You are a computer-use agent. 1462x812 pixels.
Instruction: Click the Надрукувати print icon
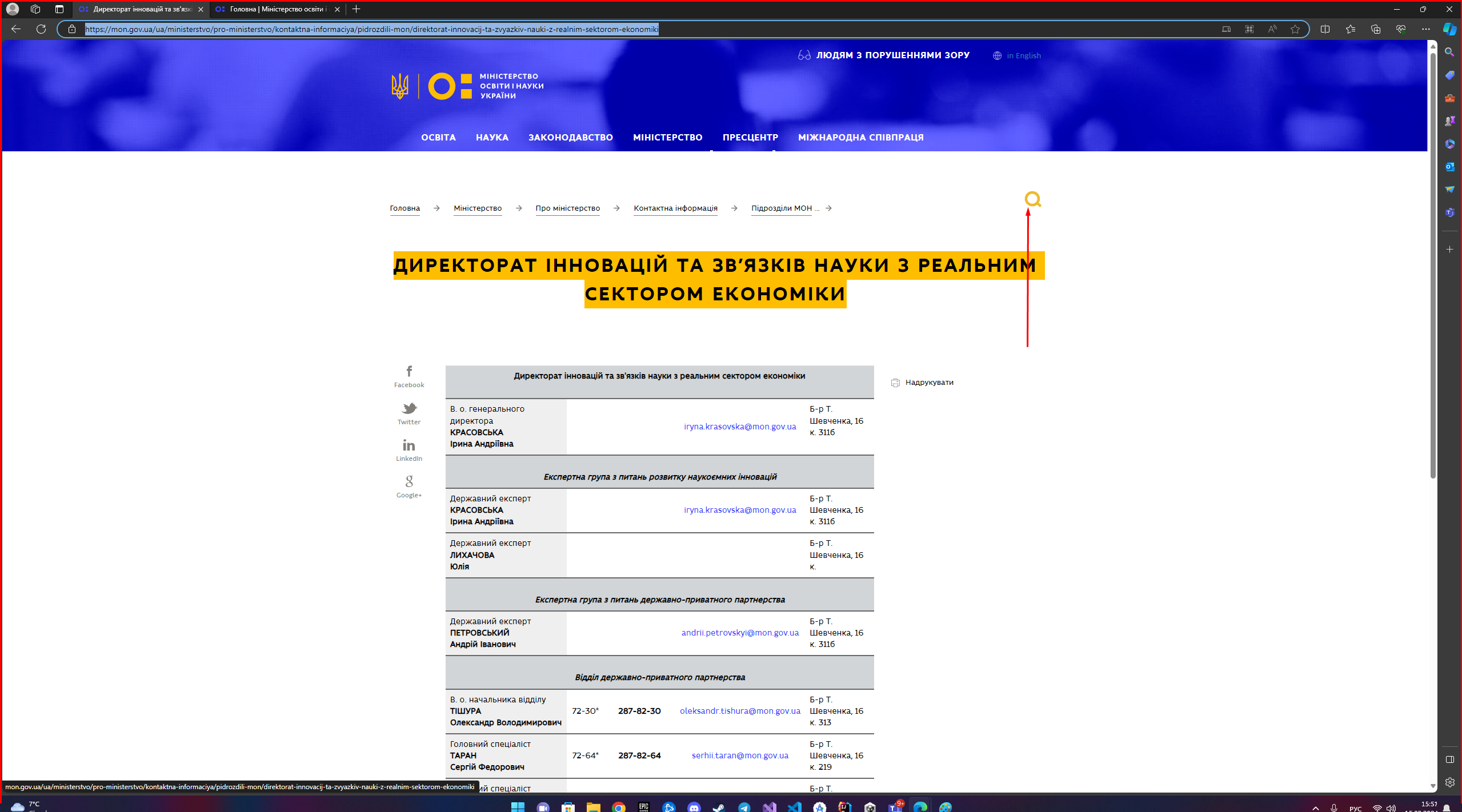[895, 383]
